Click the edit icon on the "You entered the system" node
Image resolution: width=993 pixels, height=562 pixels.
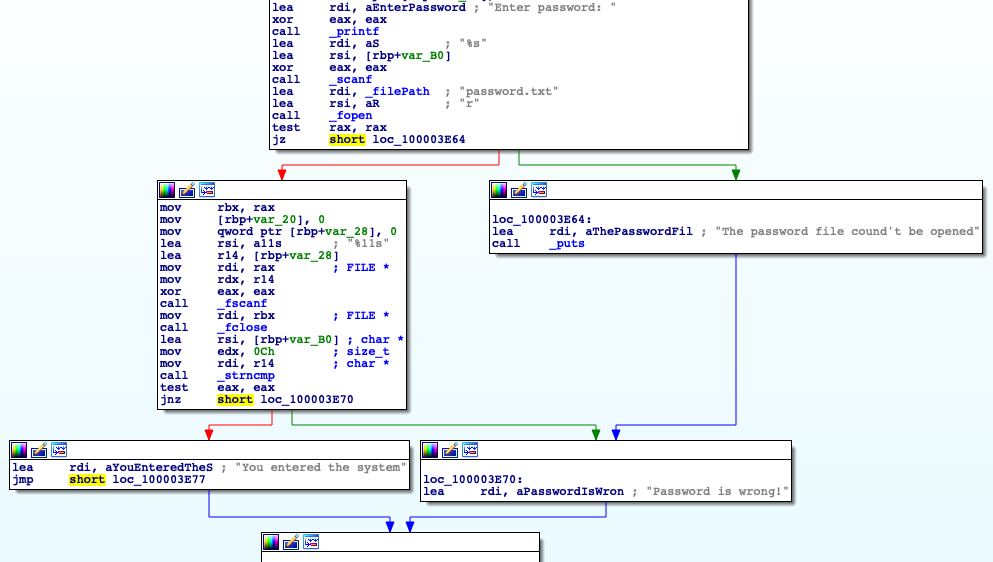39,450
